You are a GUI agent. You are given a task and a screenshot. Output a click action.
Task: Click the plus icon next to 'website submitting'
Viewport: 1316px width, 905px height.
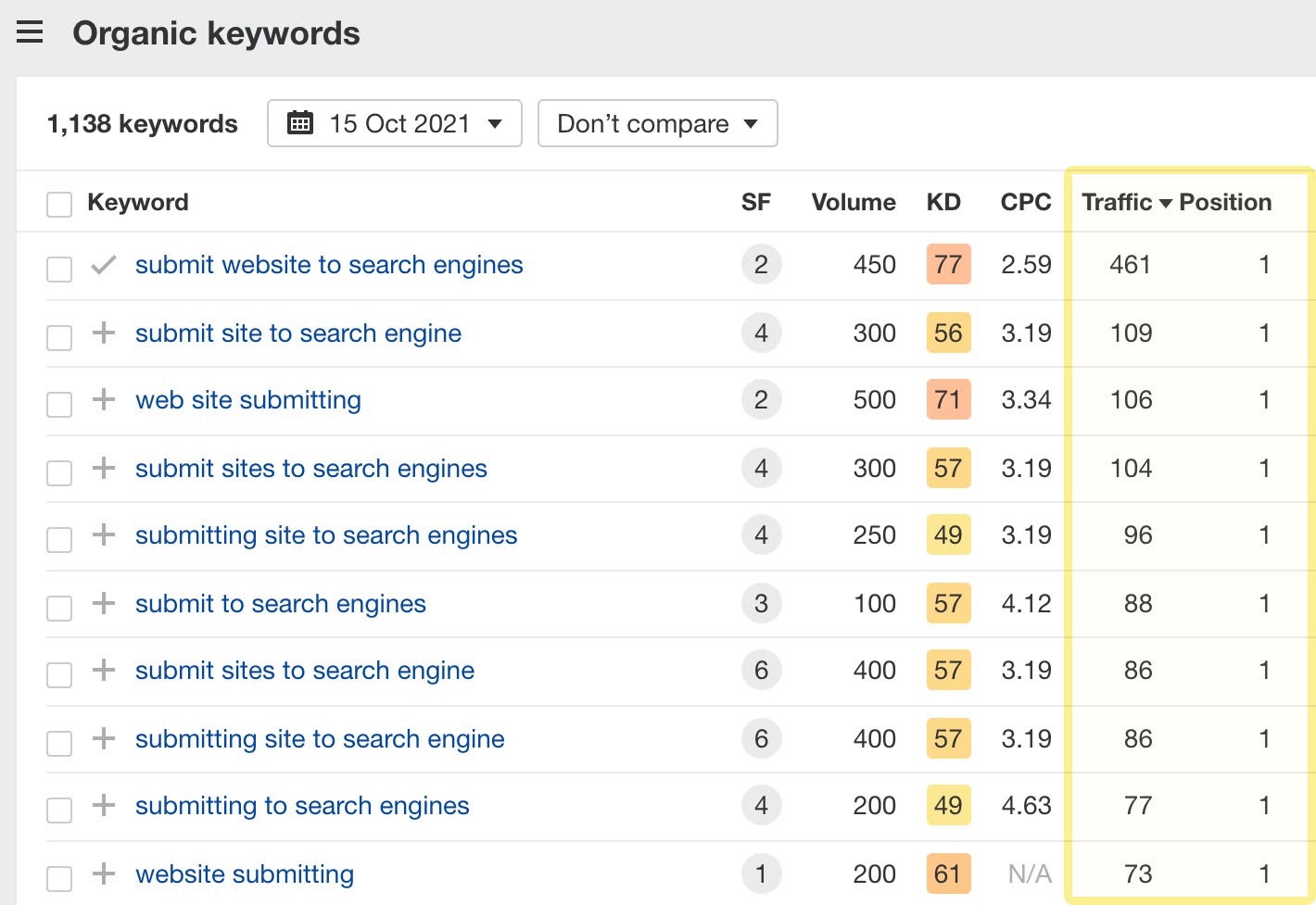pos(103,873)
